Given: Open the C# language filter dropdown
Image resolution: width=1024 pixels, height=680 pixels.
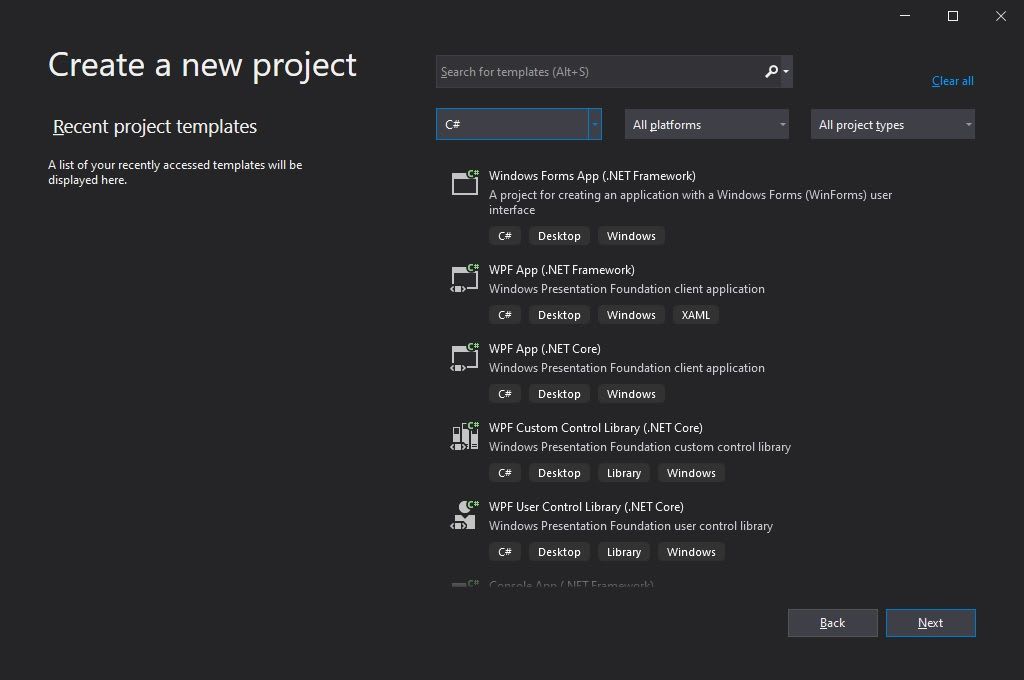Looking at the screenshot, I should tap(519, 124).
